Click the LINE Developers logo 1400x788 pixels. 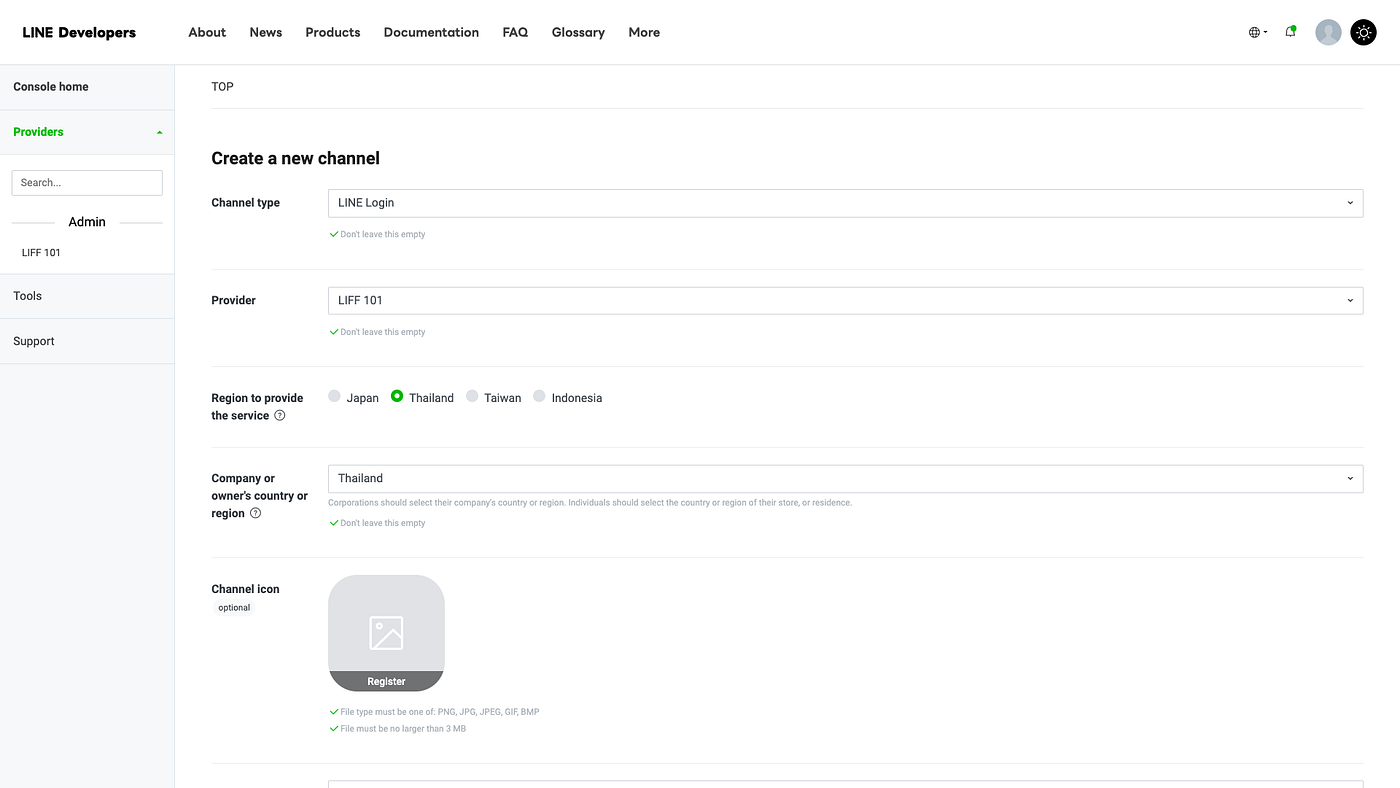click(79, 32)
